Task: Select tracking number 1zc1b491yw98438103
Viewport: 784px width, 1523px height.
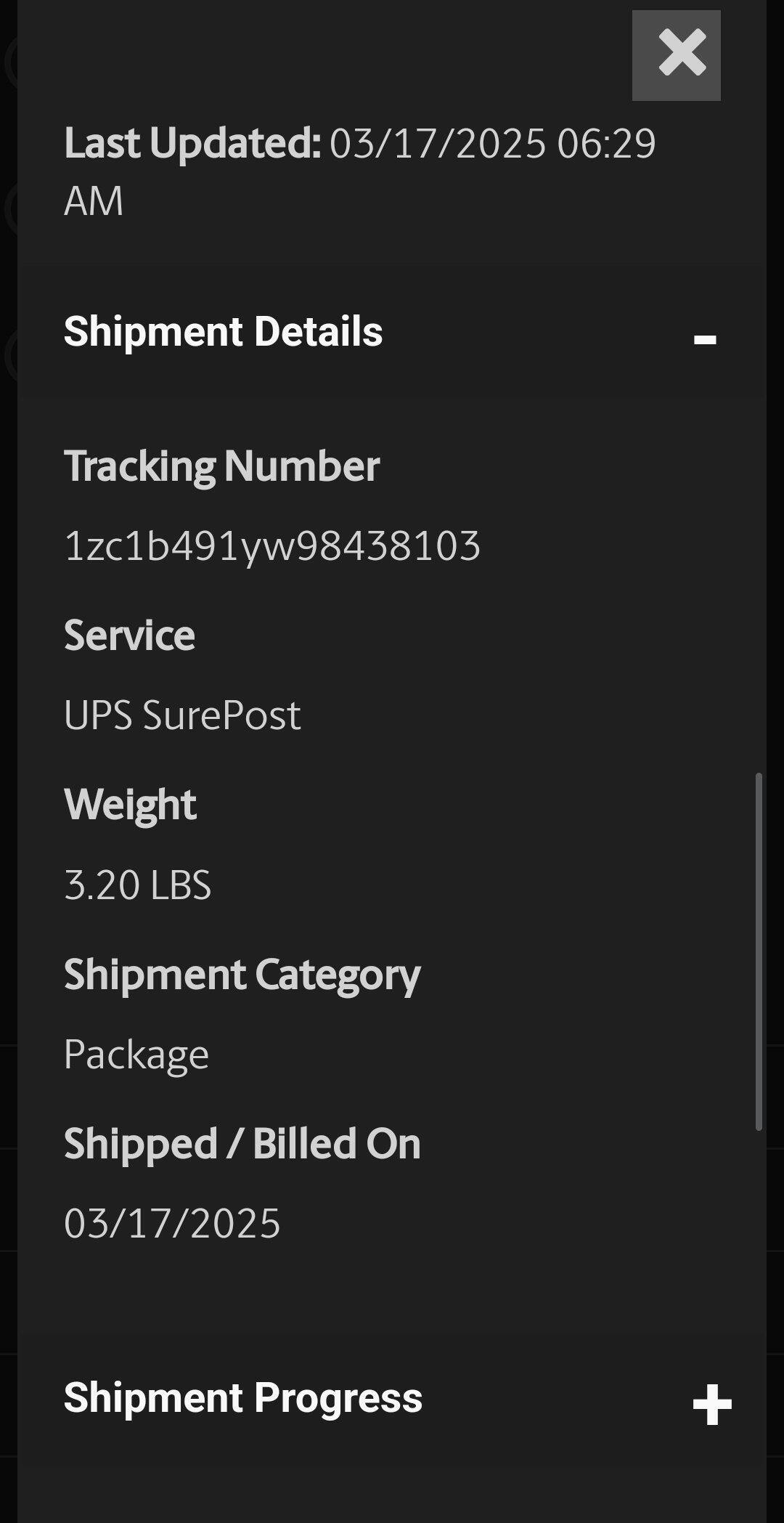Action: coord(272,545)
